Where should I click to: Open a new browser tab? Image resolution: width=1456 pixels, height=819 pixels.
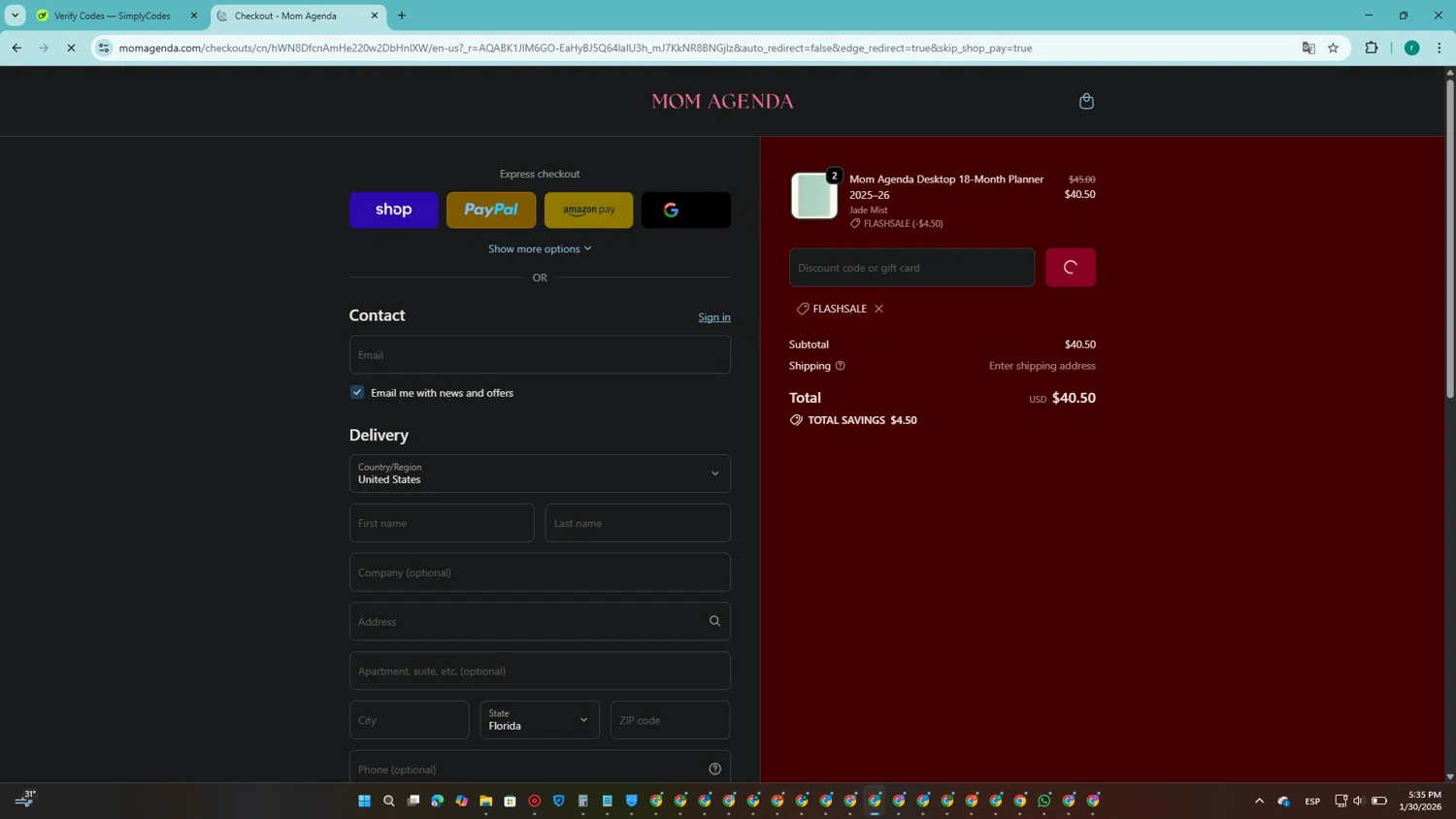[x=402, y=16]
